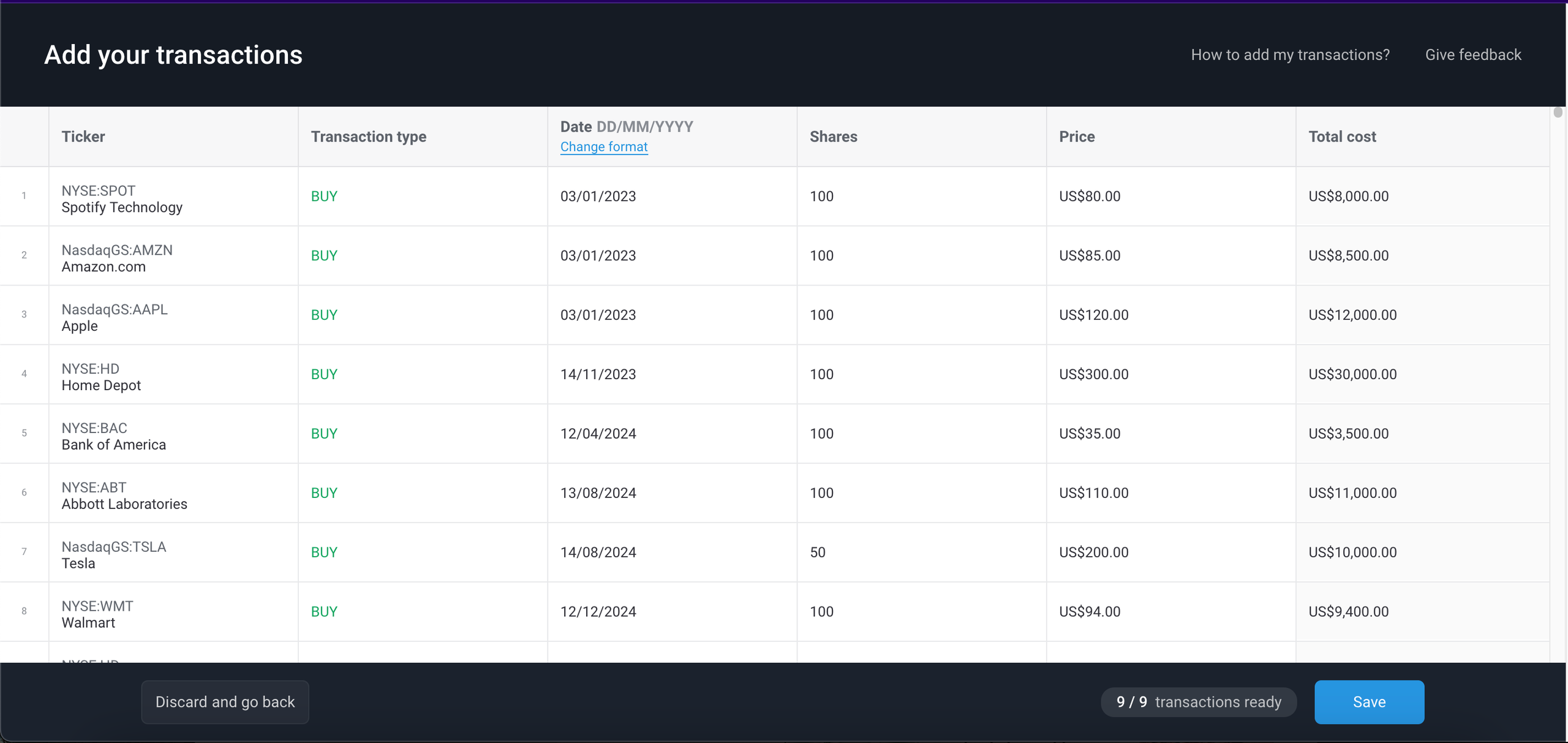Click shares value 50 in Tesla row
1568x743 pixels.
point(922,553)
